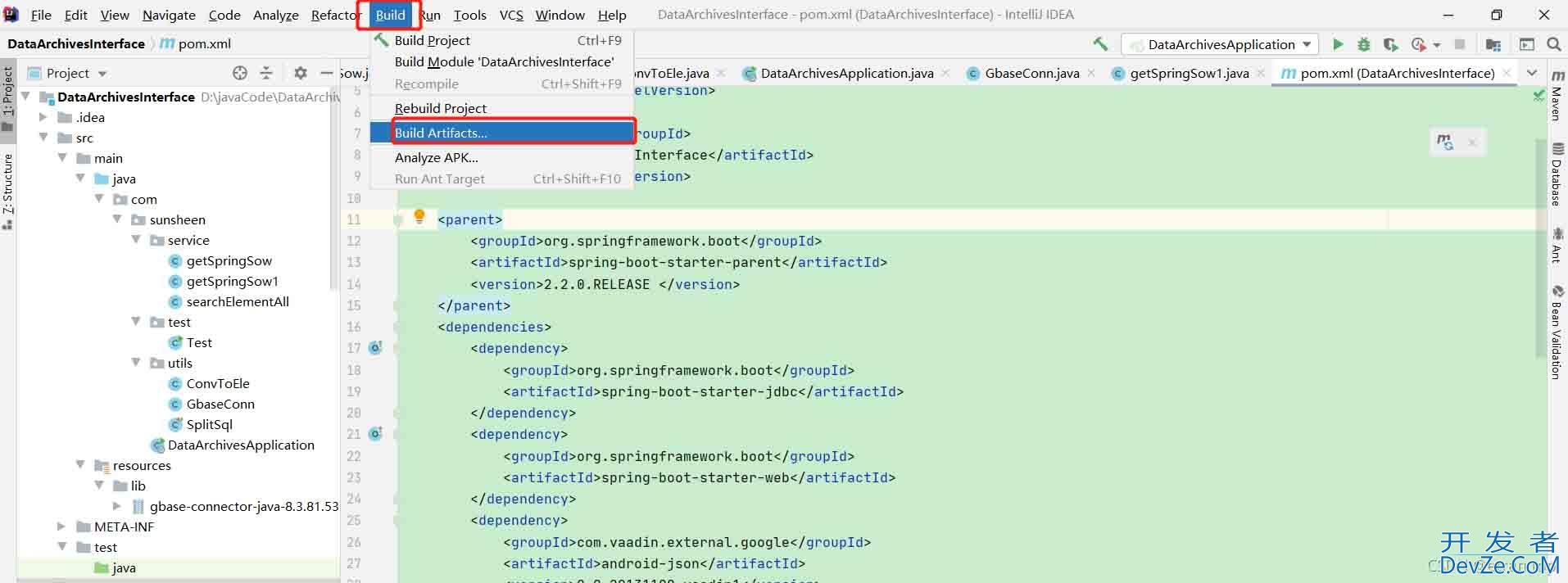Viewport: 1568px width, 583px height.
Task: Collapse the sunsheen package
Action: 117,219
